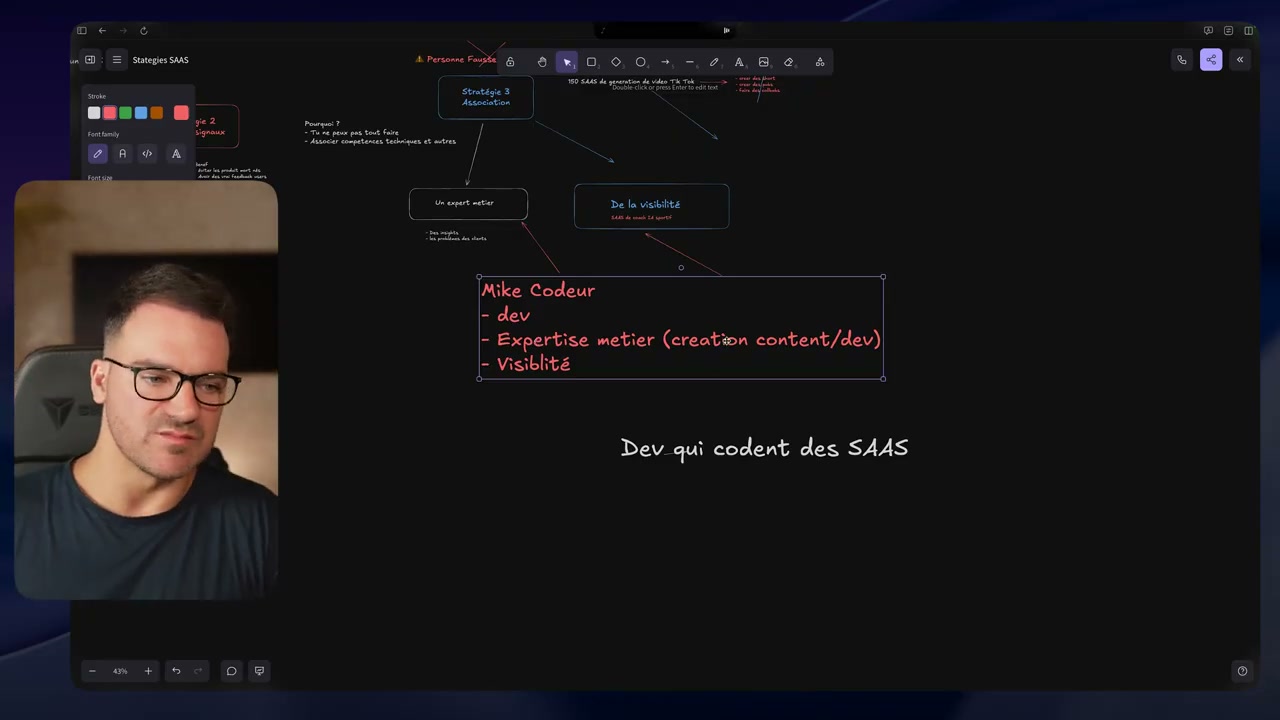Select the Diamond shape tool
The height and width of the screenshot is (720, 1280).
pos(616,62)
